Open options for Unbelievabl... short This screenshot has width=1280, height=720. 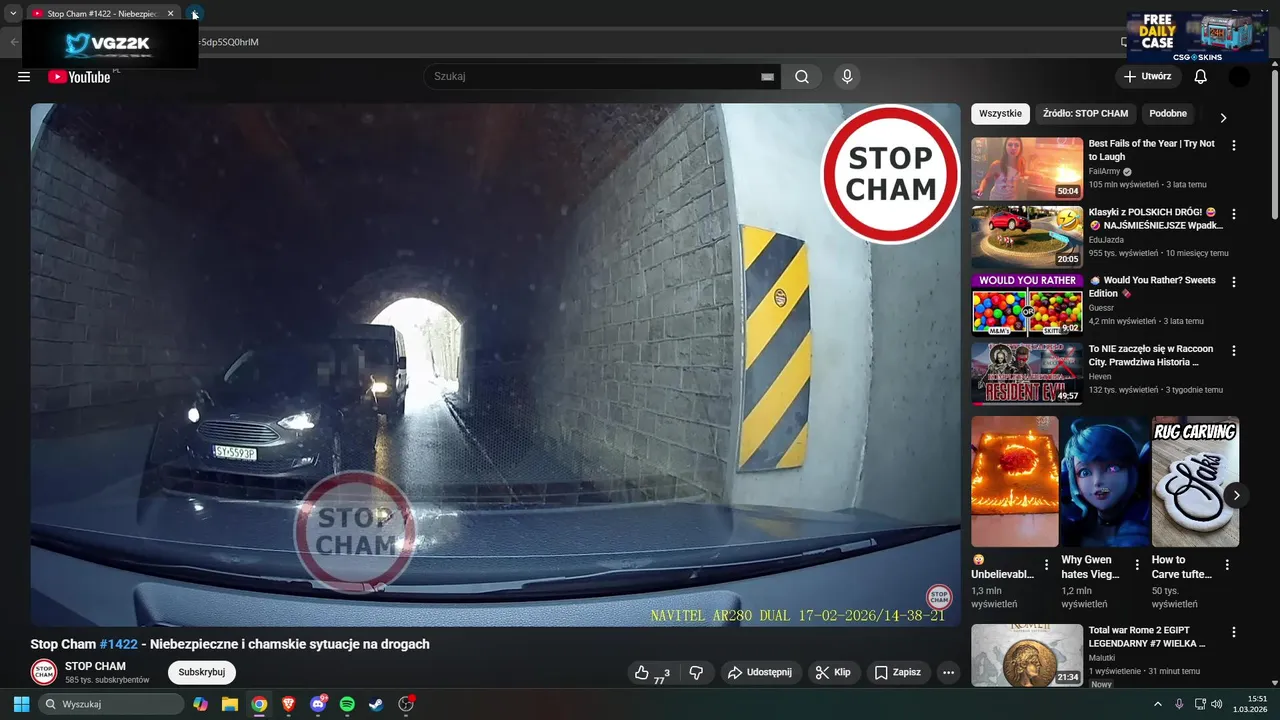click(x=1047, y=565)
